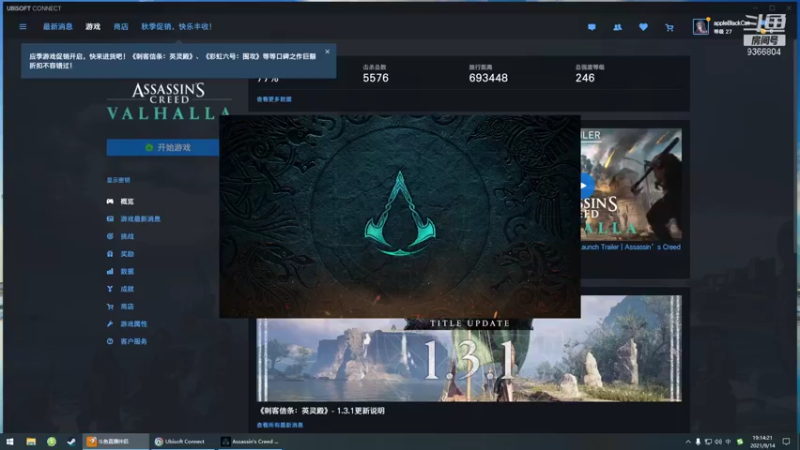Click the cart icon beside sidebar 商店
This screenshot has width=800, height=450.
point(110,307)
